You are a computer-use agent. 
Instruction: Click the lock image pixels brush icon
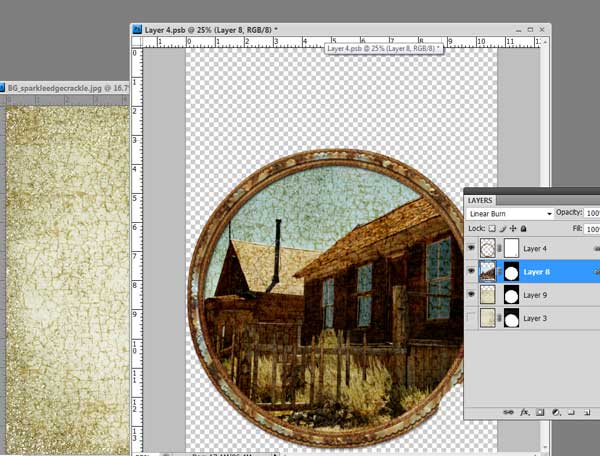pyautogui.click(x=504, y=228)
